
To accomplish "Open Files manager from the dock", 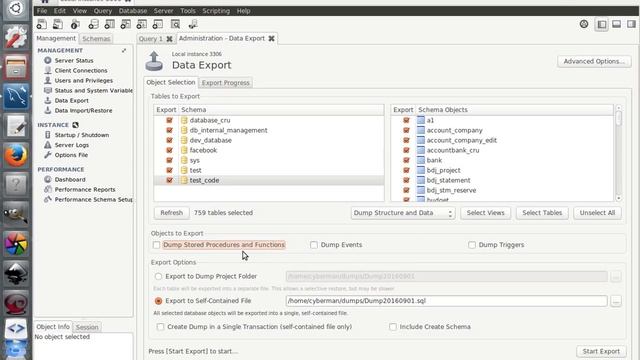I will 16,67.
